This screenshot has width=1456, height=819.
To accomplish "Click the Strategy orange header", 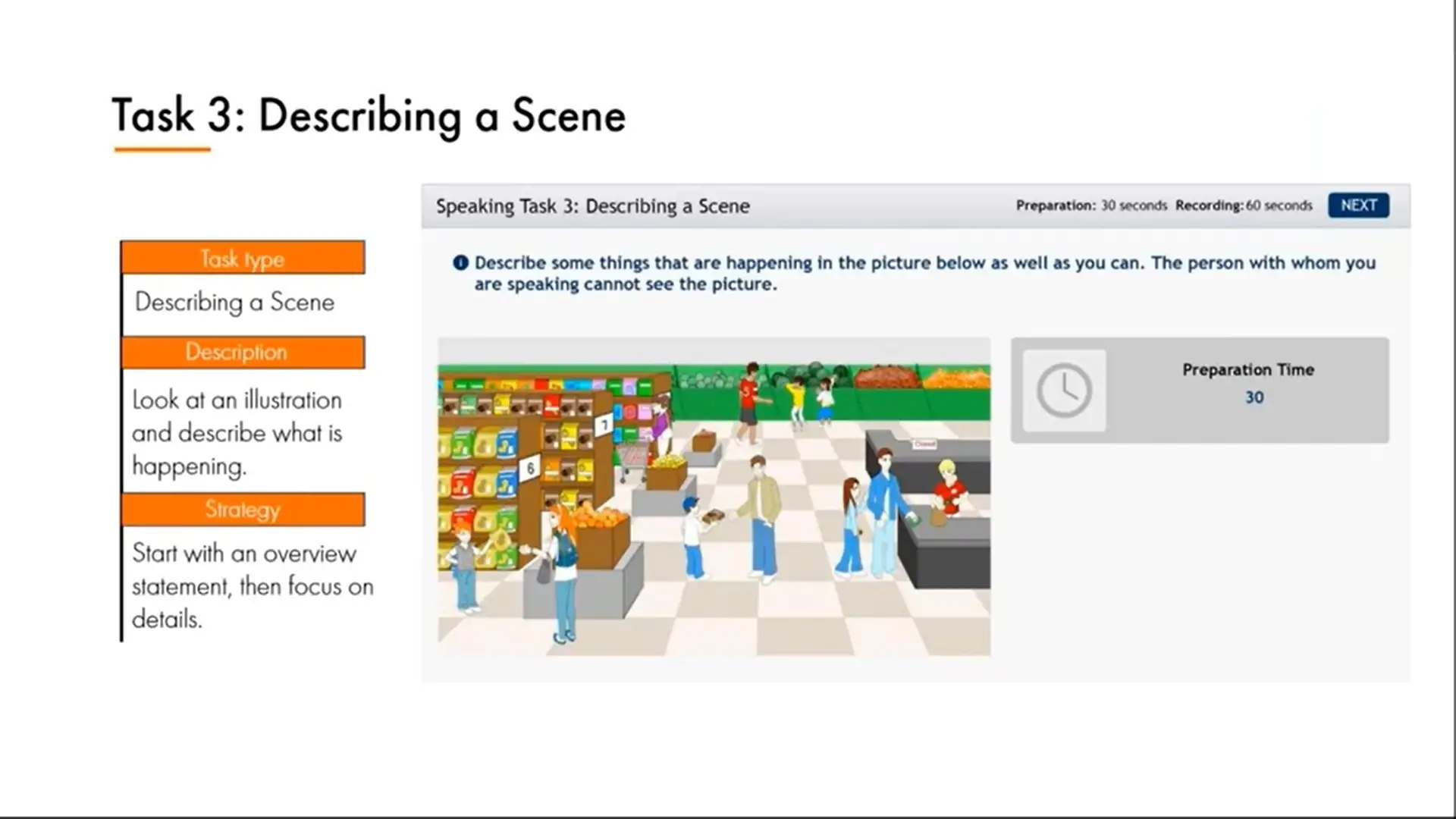I will pos(243,510).
